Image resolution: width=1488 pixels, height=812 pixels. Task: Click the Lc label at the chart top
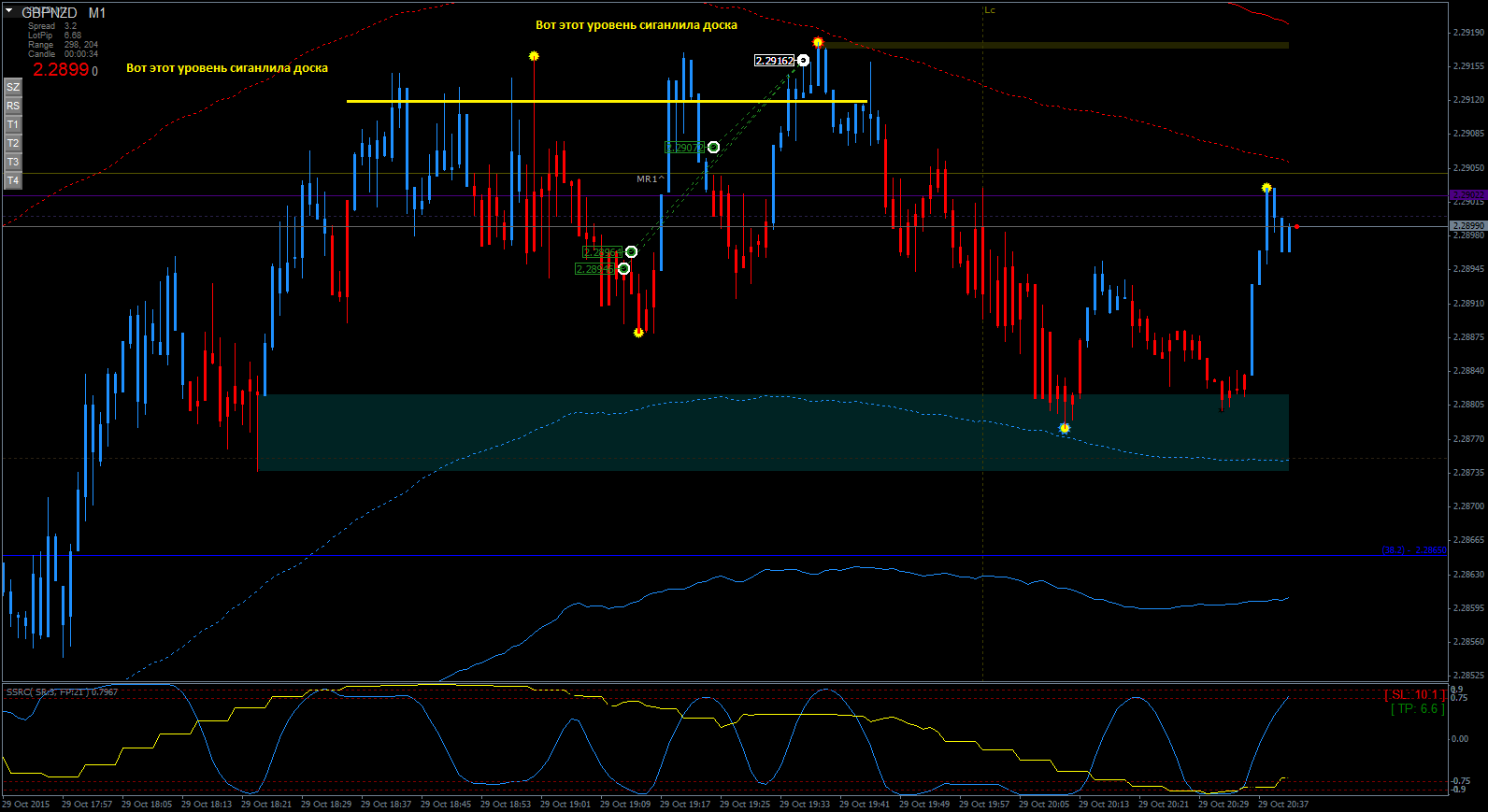(990, 10)
